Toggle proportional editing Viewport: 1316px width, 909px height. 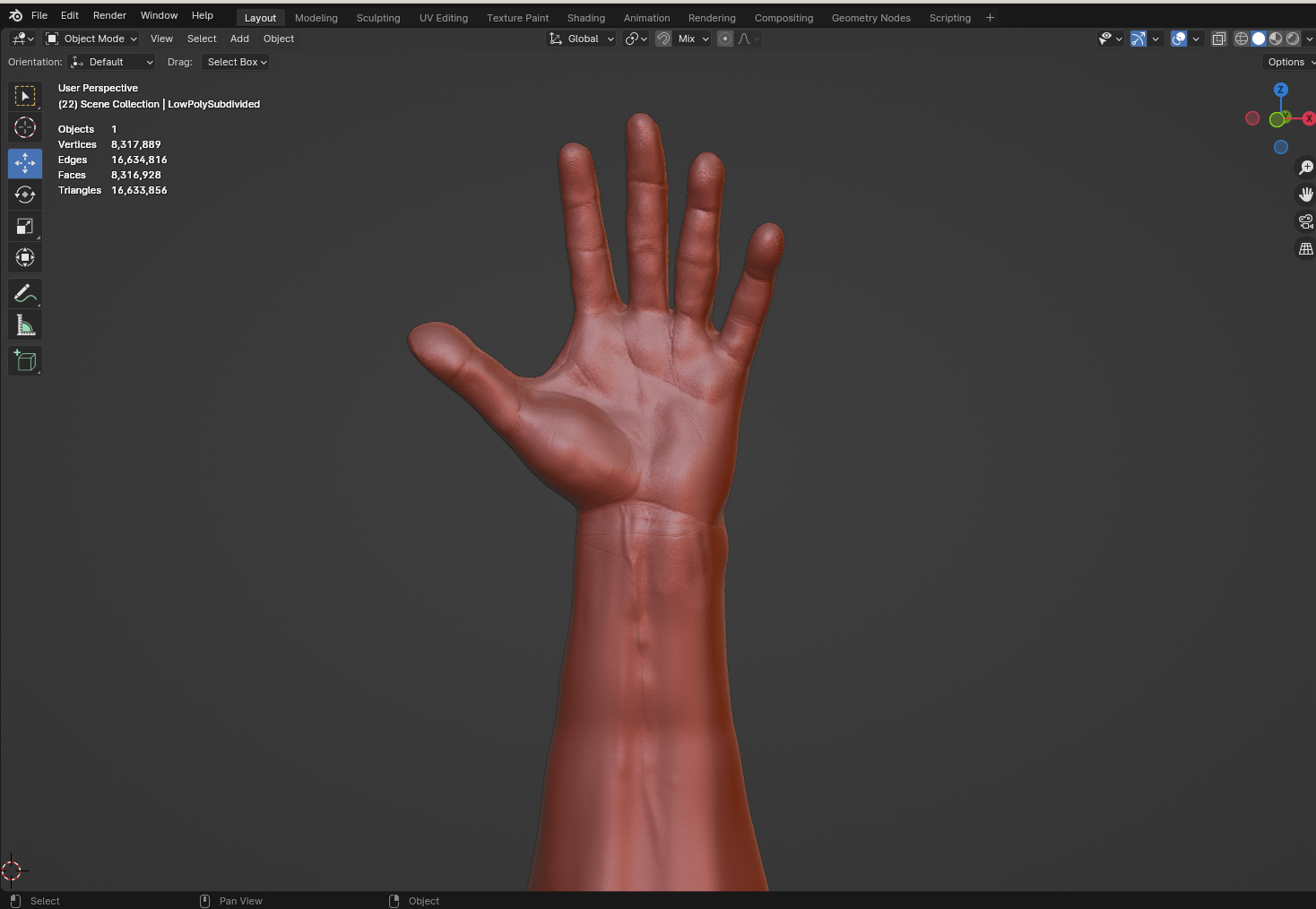pyautogui.click(x=725, y=39)
